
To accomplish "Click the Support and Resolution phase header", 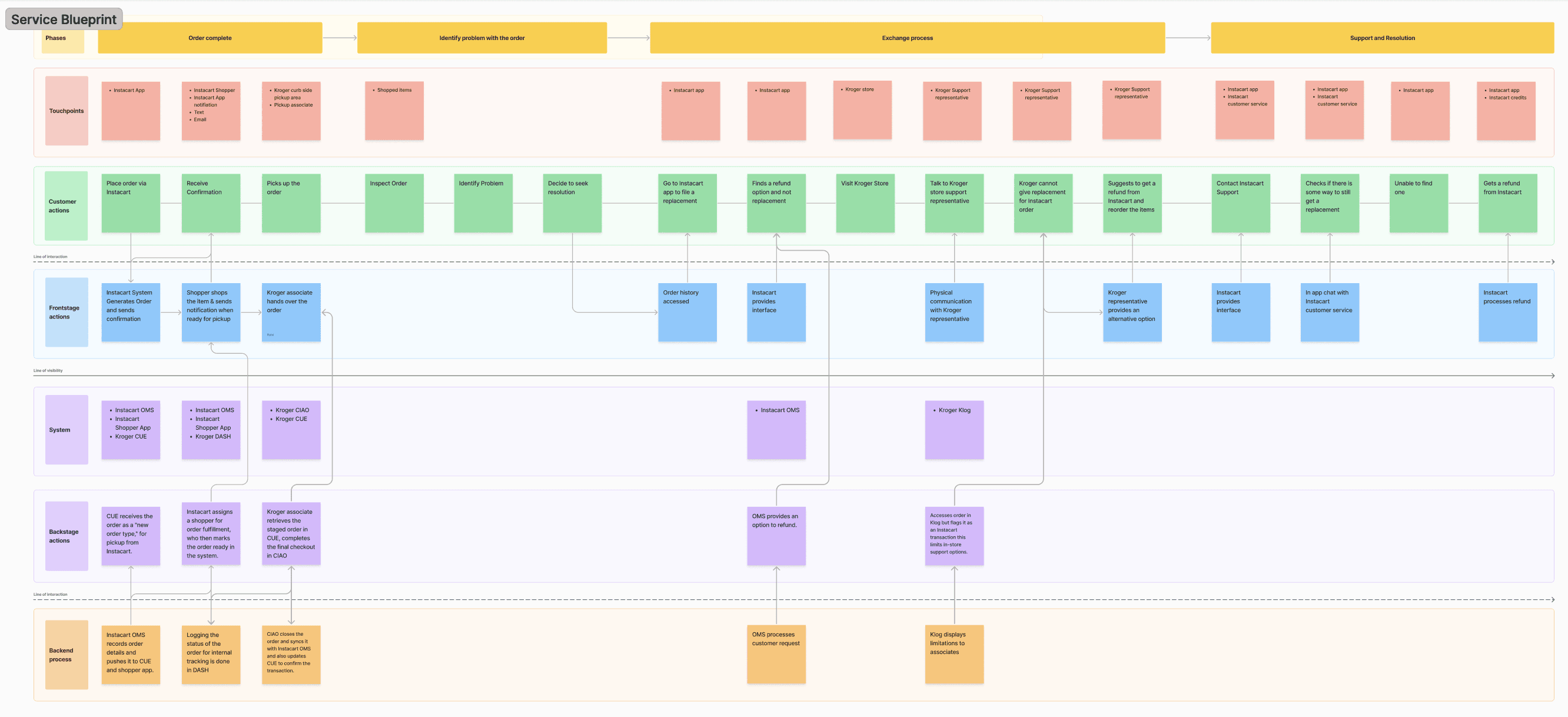I will 1382,38.
